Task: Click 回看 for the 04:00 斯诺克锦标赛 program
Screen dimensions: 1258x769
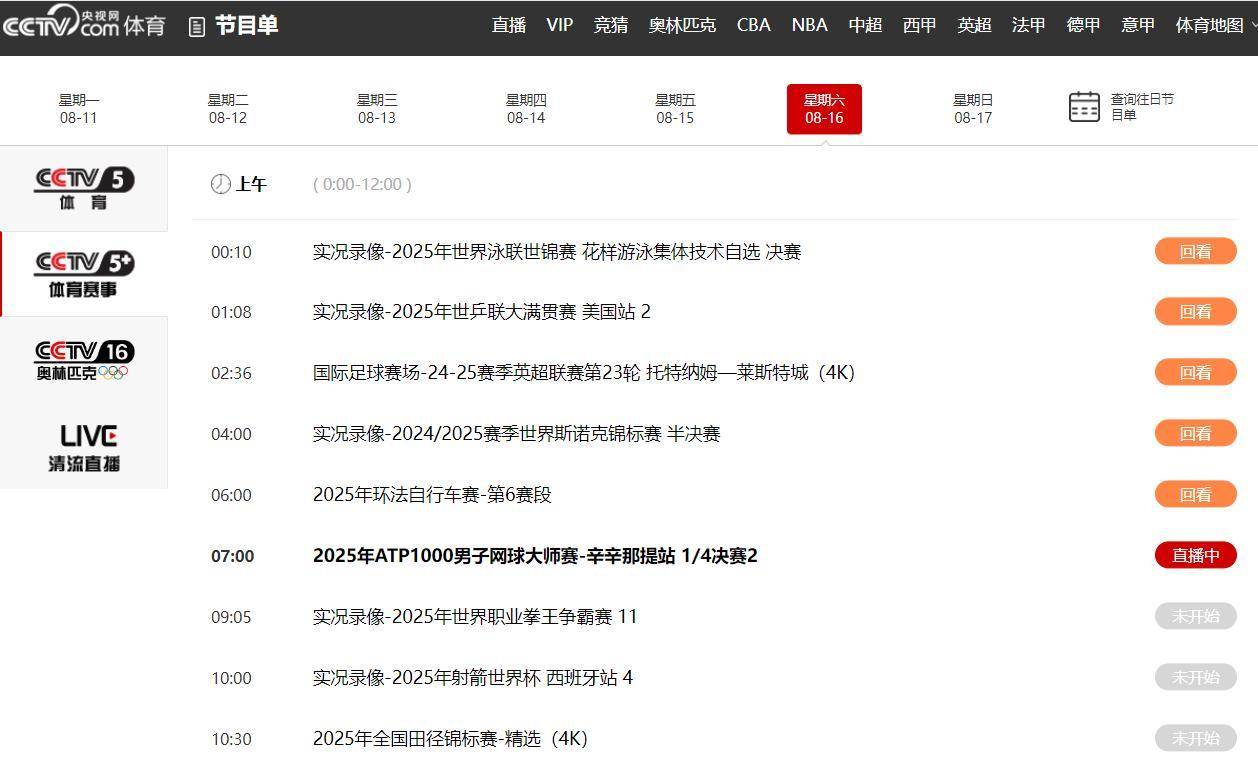Action: click(x=1196, y=433)
